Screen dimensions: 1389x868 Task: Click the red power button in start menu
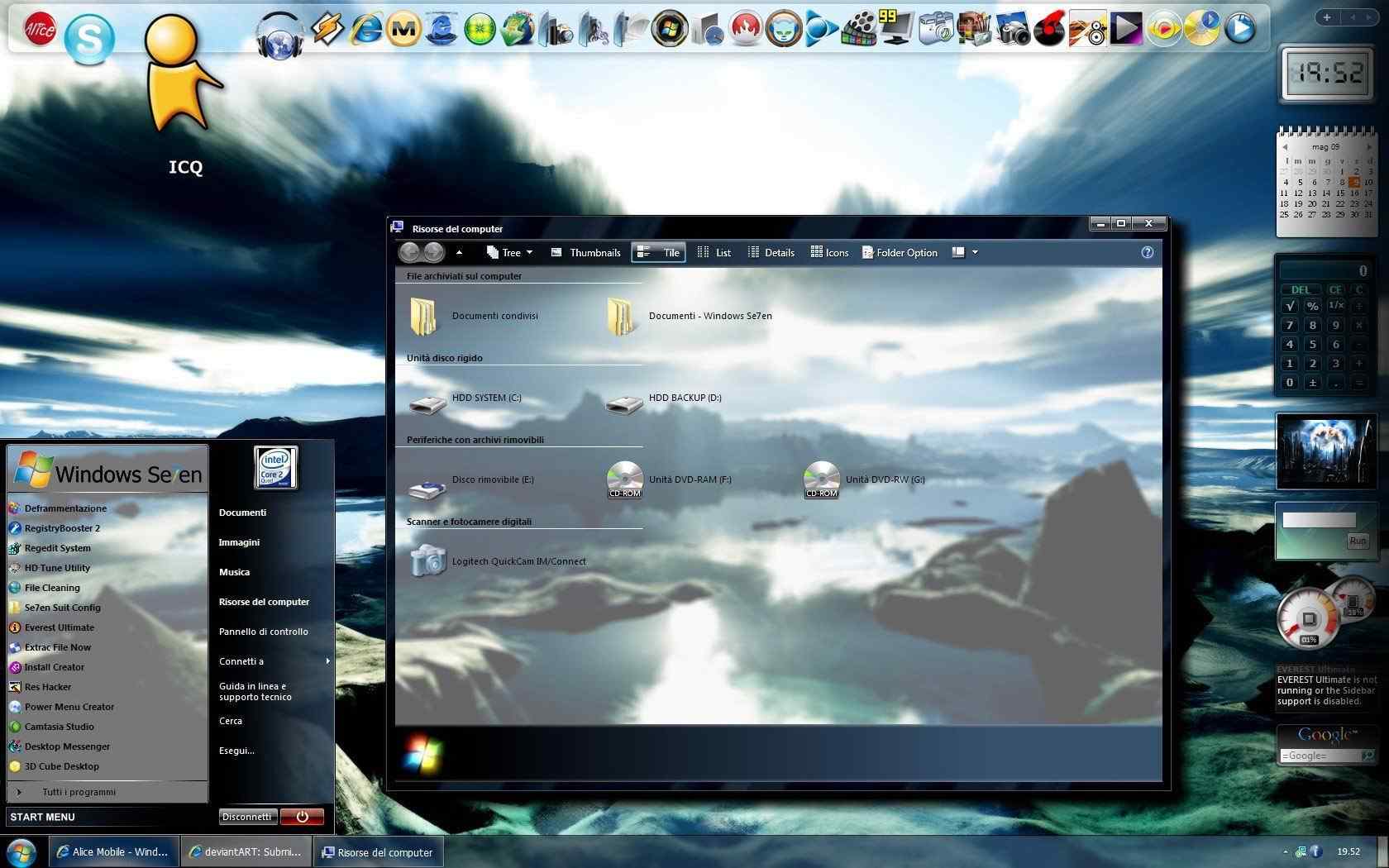click(x=302, y=817)
